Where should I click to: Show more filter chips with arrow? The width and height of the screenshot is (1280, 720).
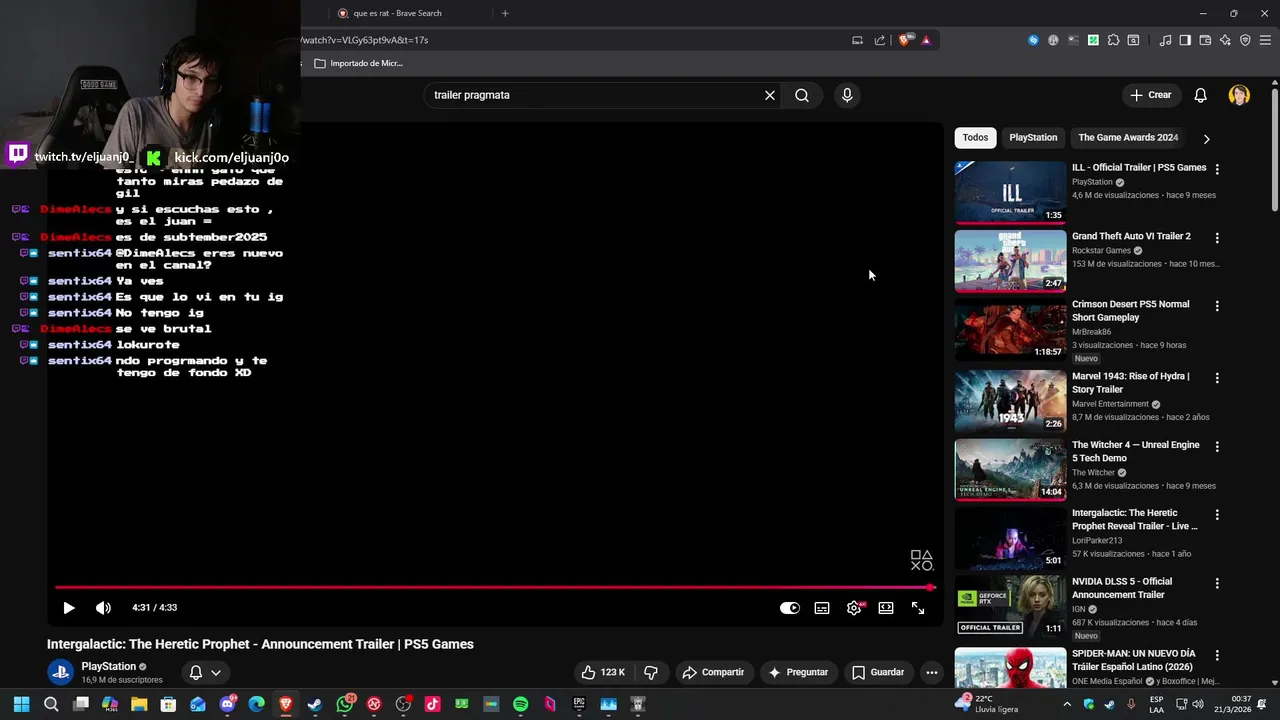(x=1206, y=139)
